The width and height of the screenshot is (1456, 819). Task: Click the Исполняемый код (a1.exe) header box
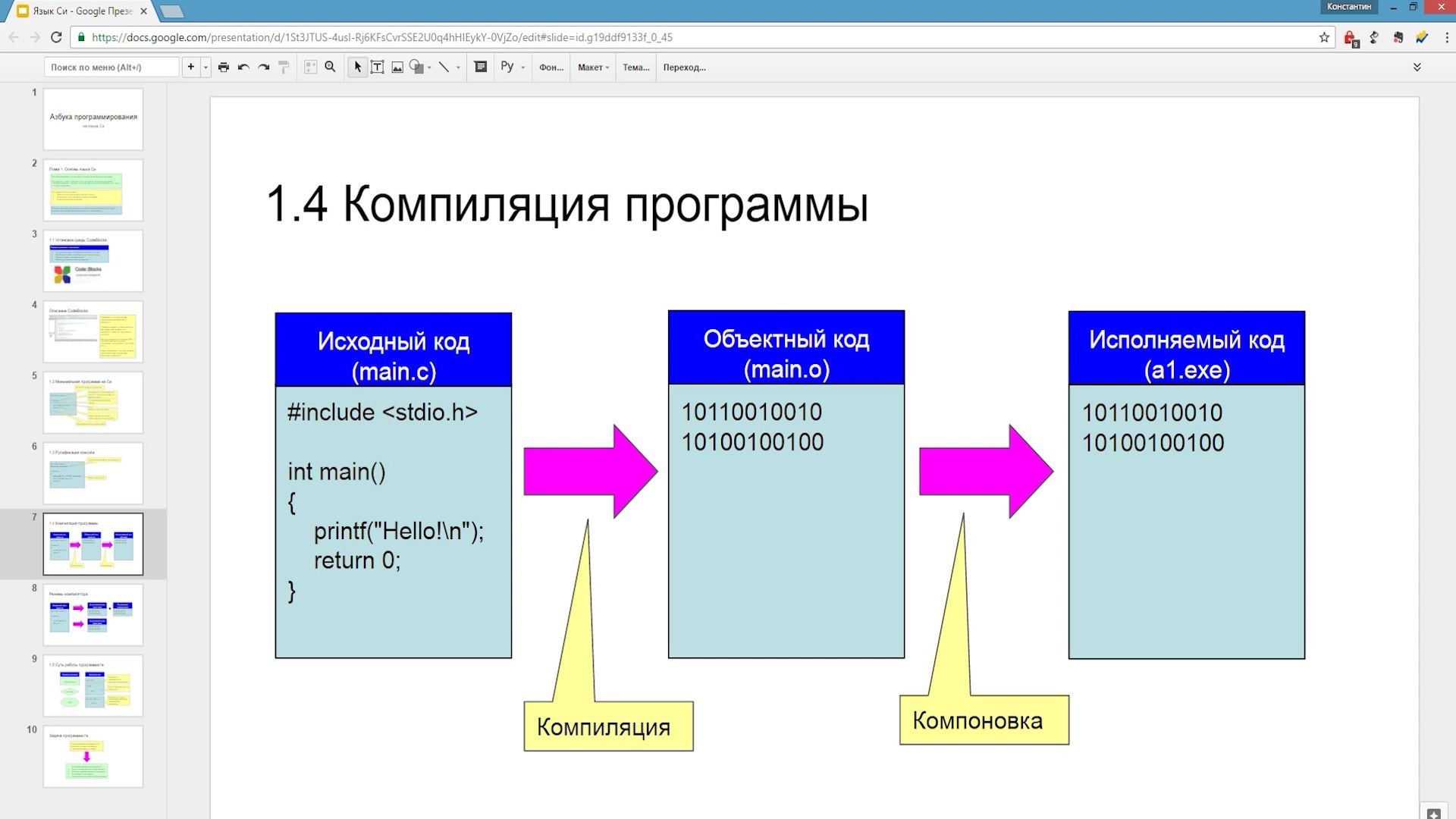pos(1187,349)
